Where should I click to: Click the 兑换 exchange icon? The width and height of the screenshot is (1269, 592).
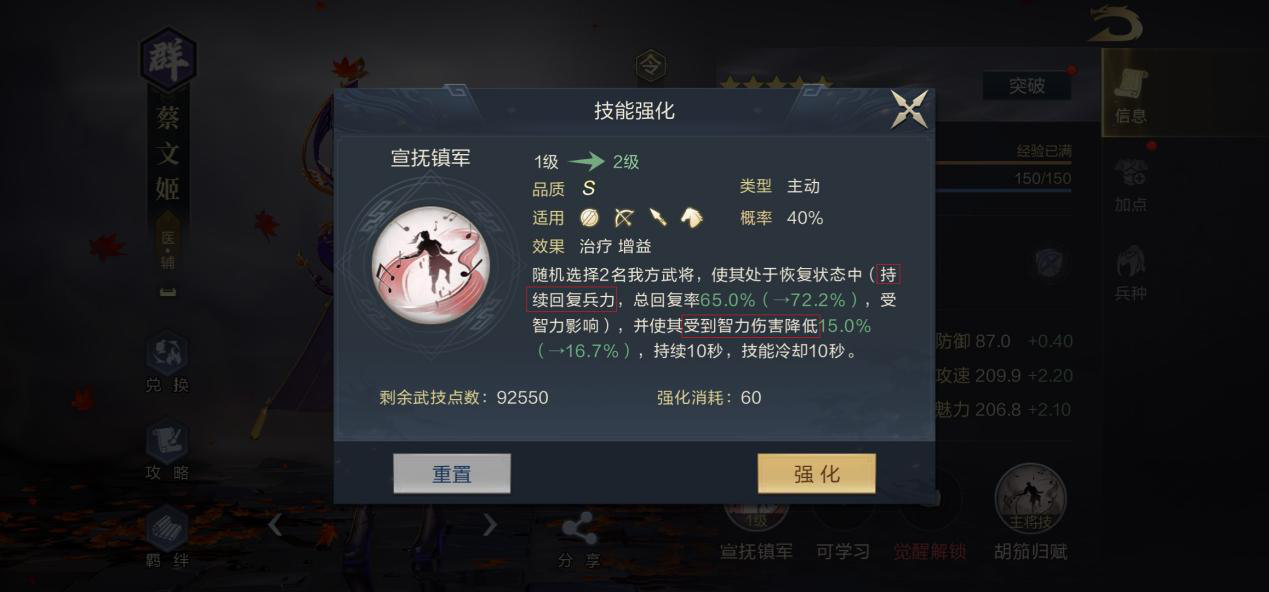(x=167, y=362)
